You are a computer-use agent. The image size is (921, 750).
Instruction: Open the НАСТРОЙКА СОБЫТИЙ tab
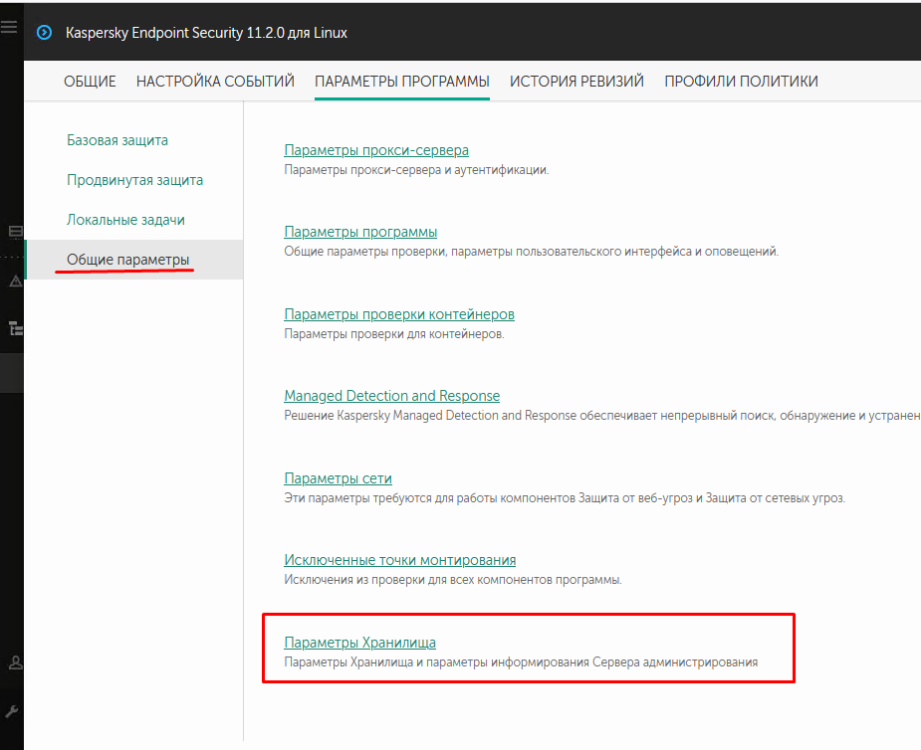(x=216, y=81)
